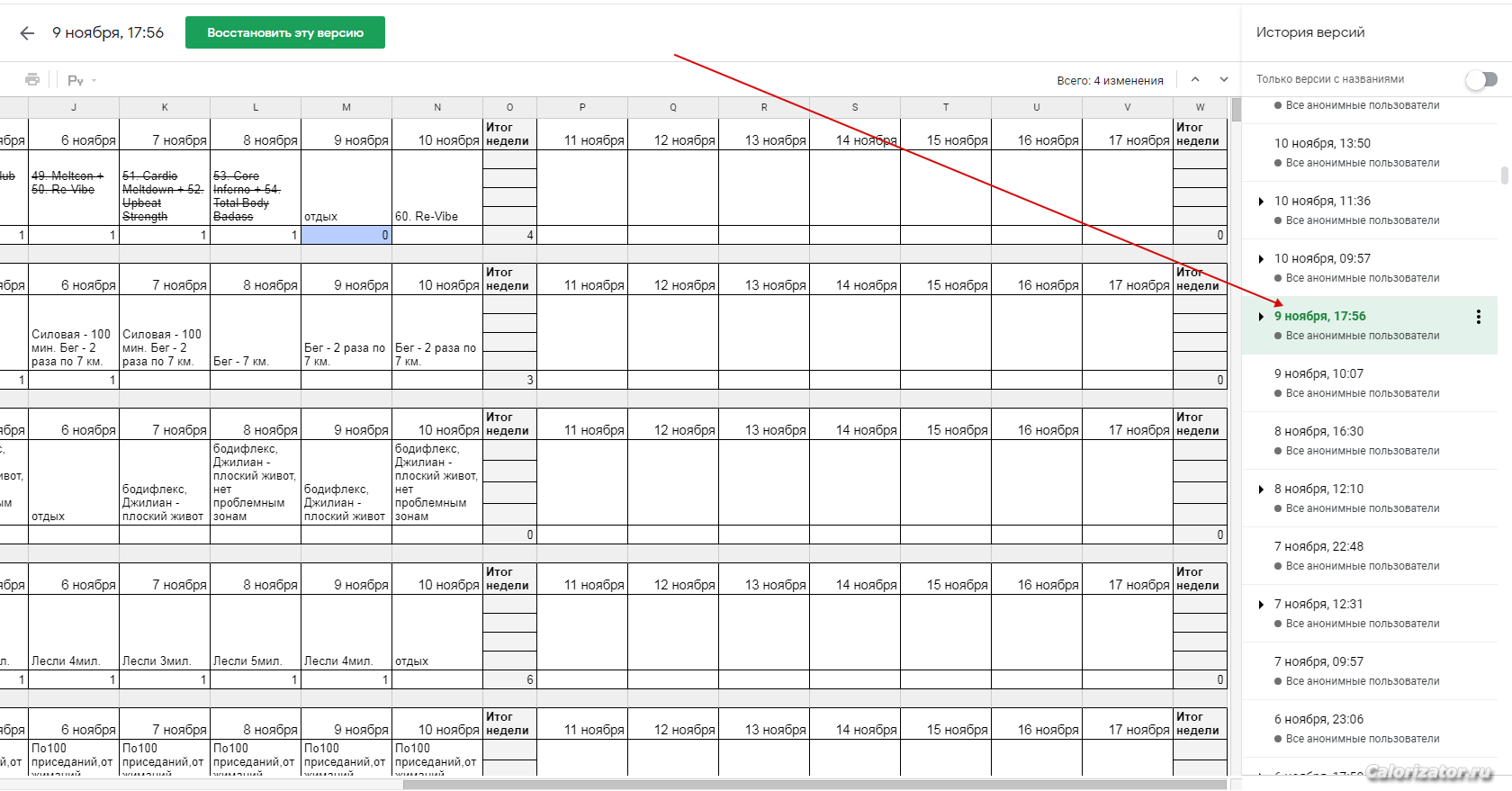The image size is (1512, 791).
Task: Open three-dot menu for the 9 ноября 17:56 version
Action: point(1478,317)
